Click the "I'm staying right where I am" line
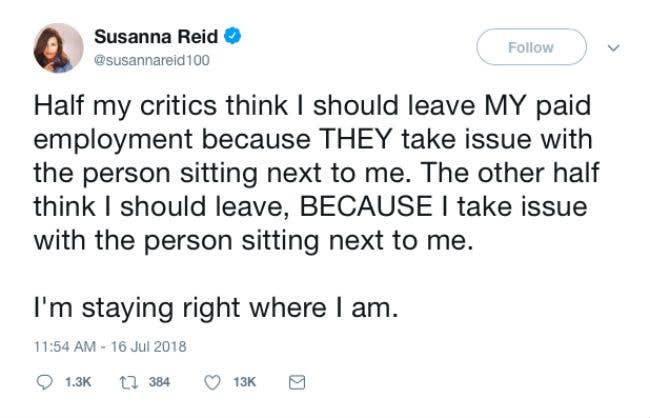650x418 pixels. point(216,308)
